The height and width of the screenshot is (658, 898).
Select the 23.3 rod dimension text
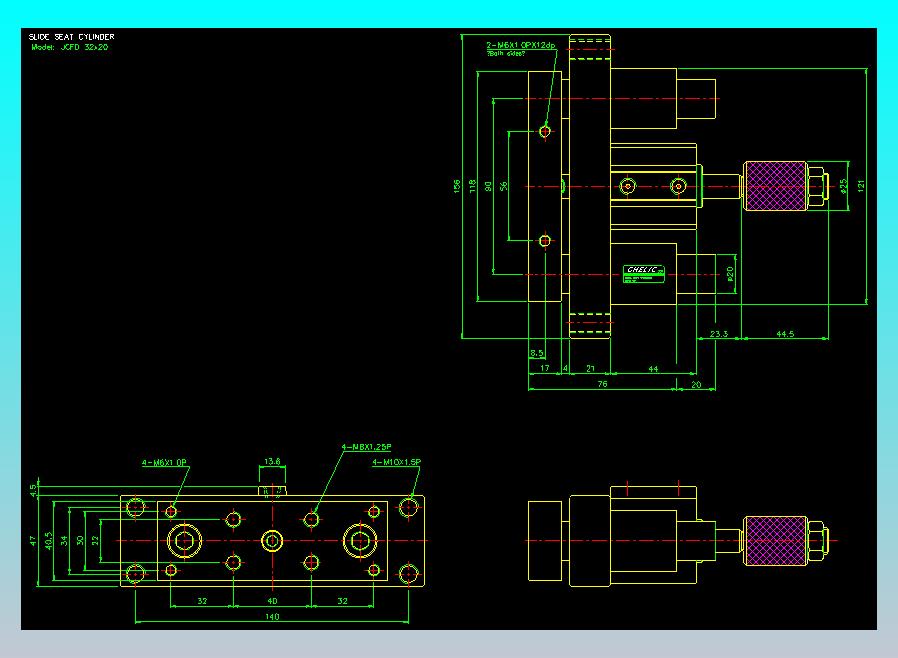[x=719, y=334]
